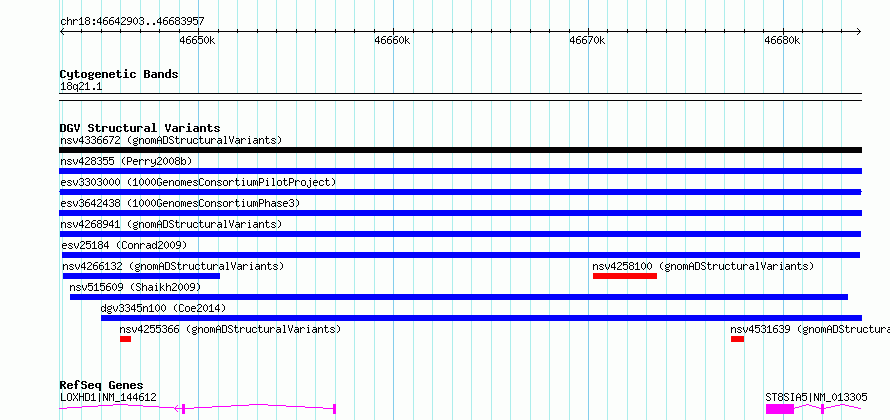The width and height of the screenshot is (890, 420).
Task: Select the 18q21.1 band label
Action: pyautogui.click(x=81, y=87)
